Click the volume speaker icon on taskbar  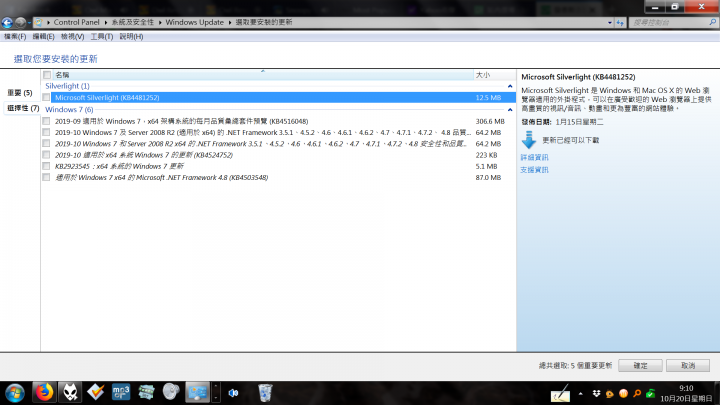[x=233, y=393]
